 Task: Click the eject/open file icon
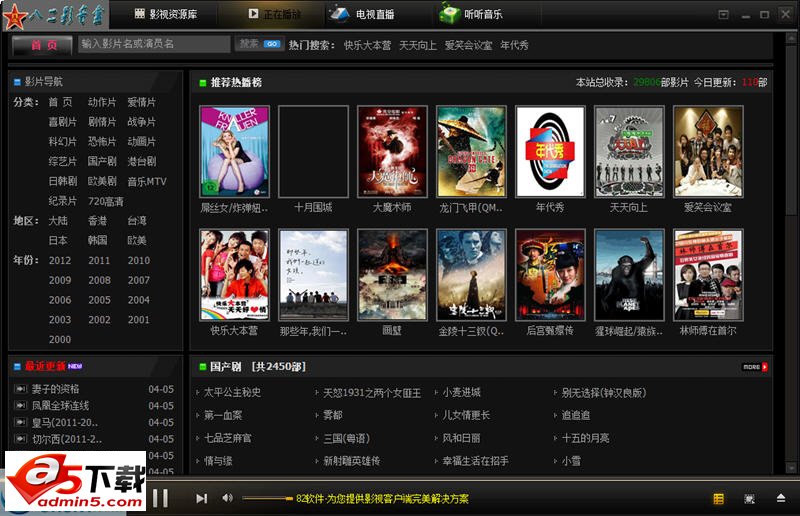point(781,498)
